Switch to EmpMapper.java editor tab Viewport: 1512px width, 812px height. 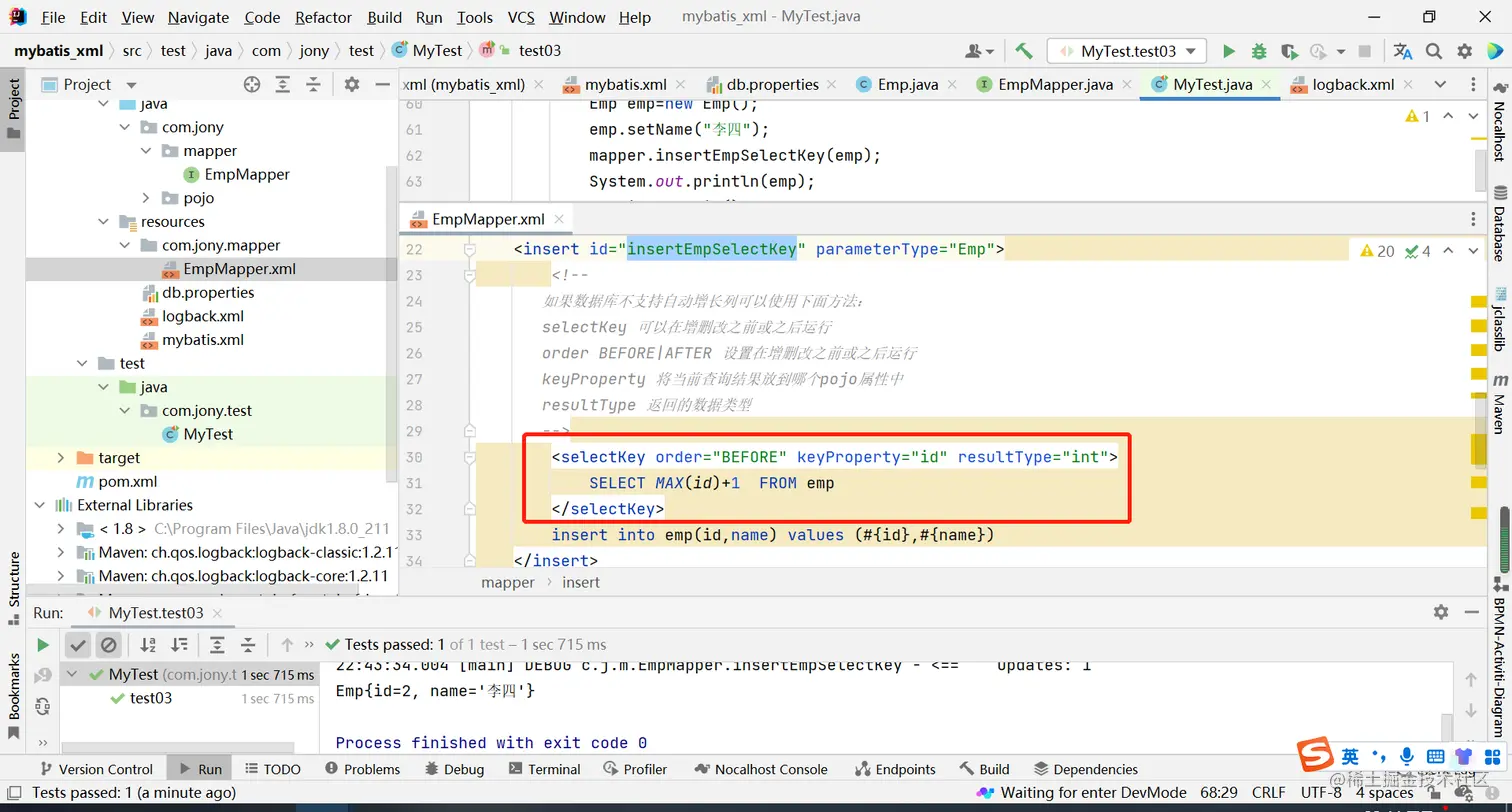point(1054,84)
